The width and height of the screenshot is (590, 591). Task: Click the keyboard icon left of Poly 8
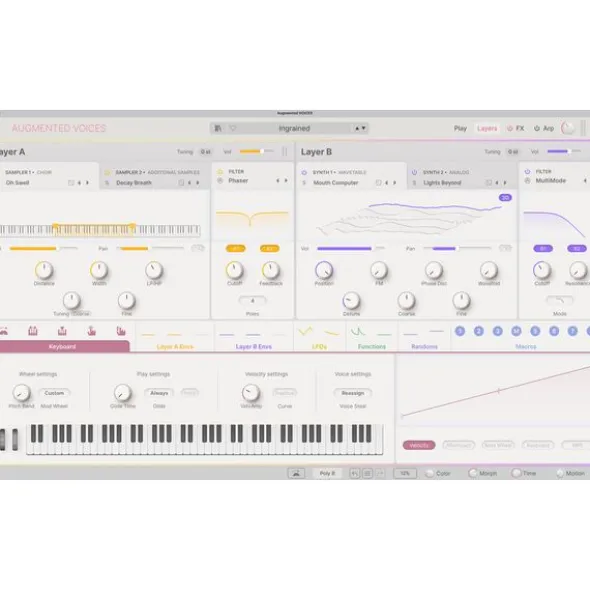296,473
